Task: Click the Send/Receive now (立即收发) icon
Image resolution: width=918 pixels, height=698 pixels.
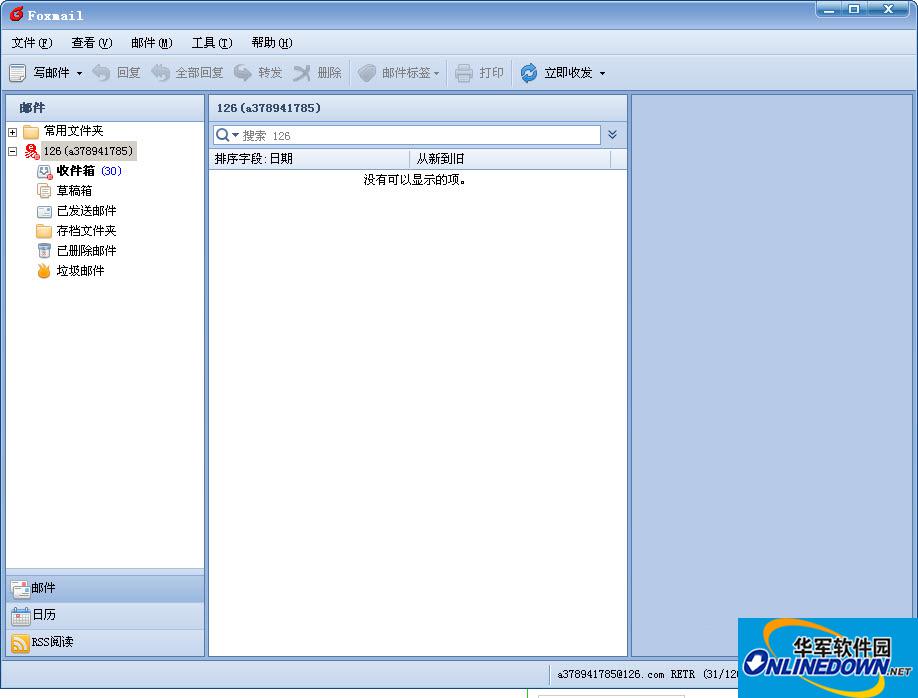Action: pyautogui.click(x=529, y=73)
